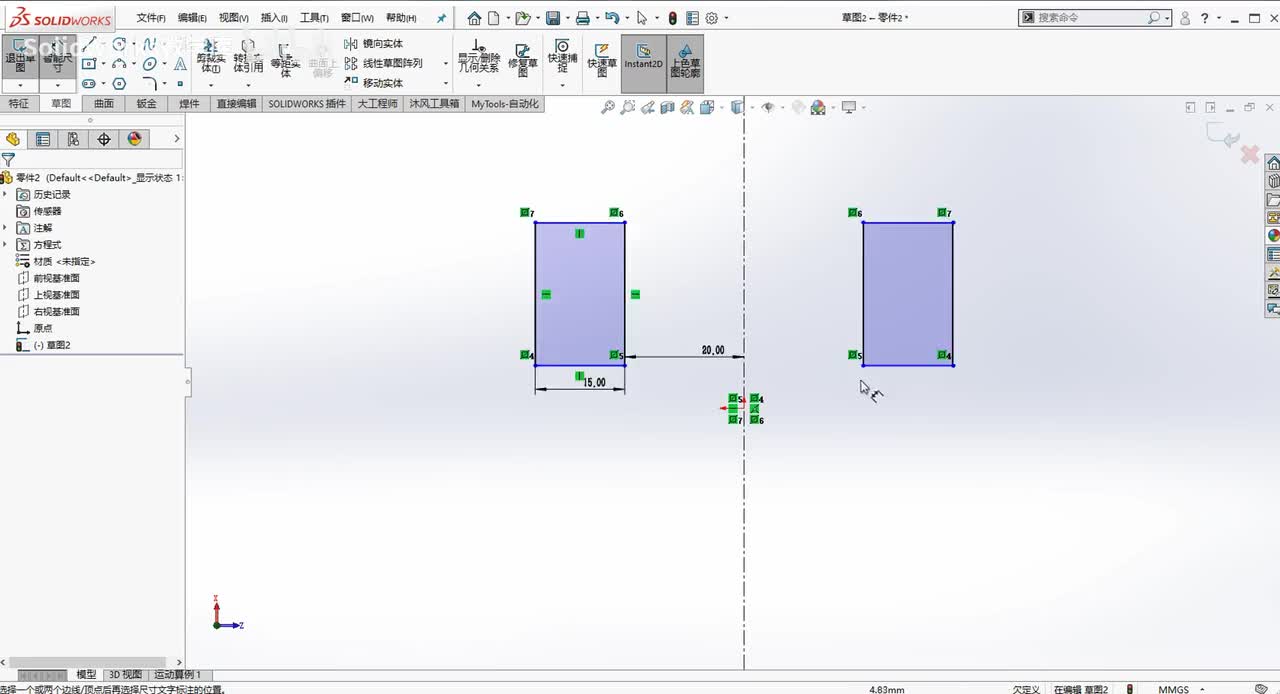The width and height of the screenshot is (1280, 694).
Task: Click Zoom to Fit magnifier icon
Action: pos(607,107)
